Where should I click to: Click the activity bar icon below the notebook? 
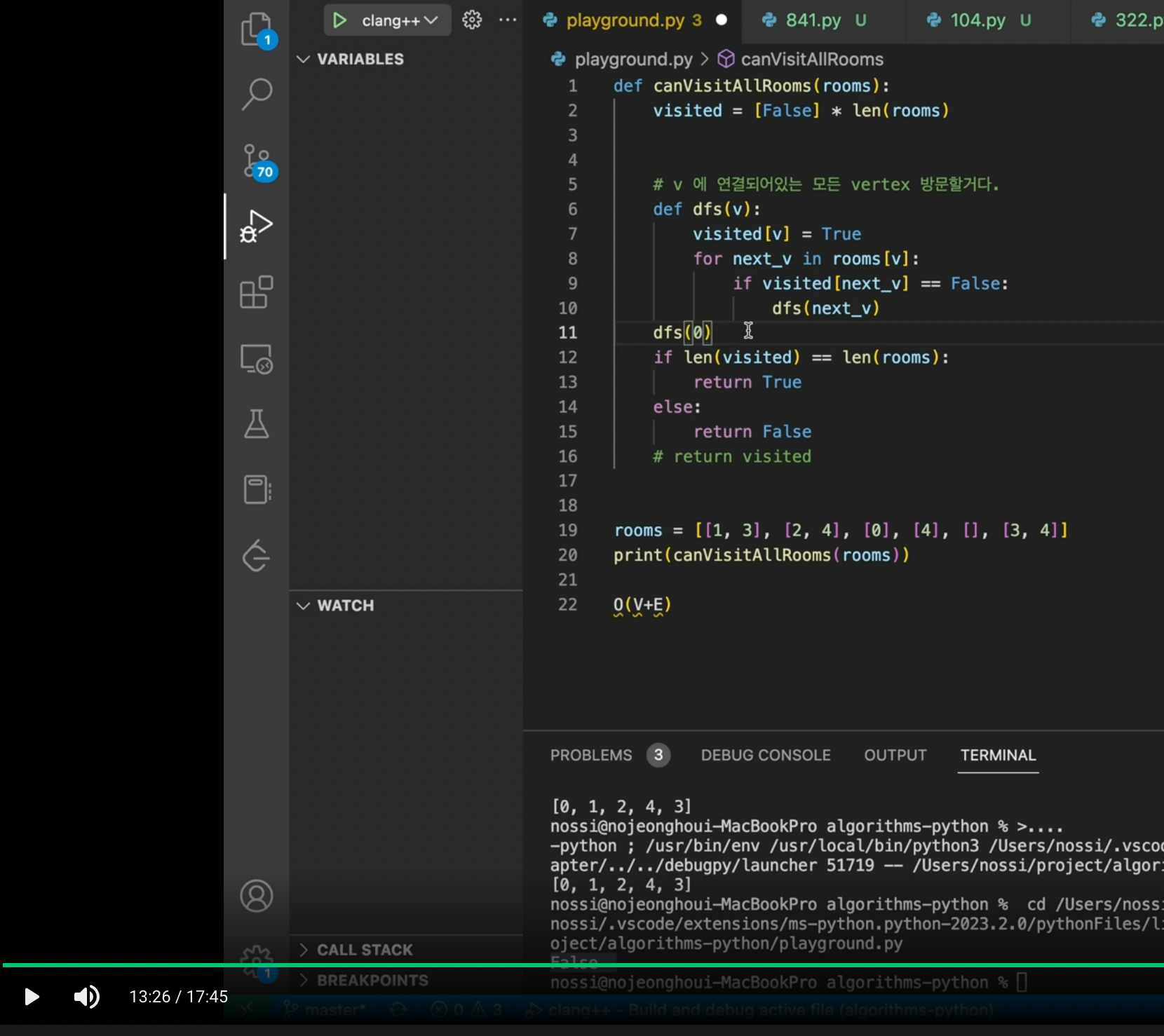click(257, 556)
